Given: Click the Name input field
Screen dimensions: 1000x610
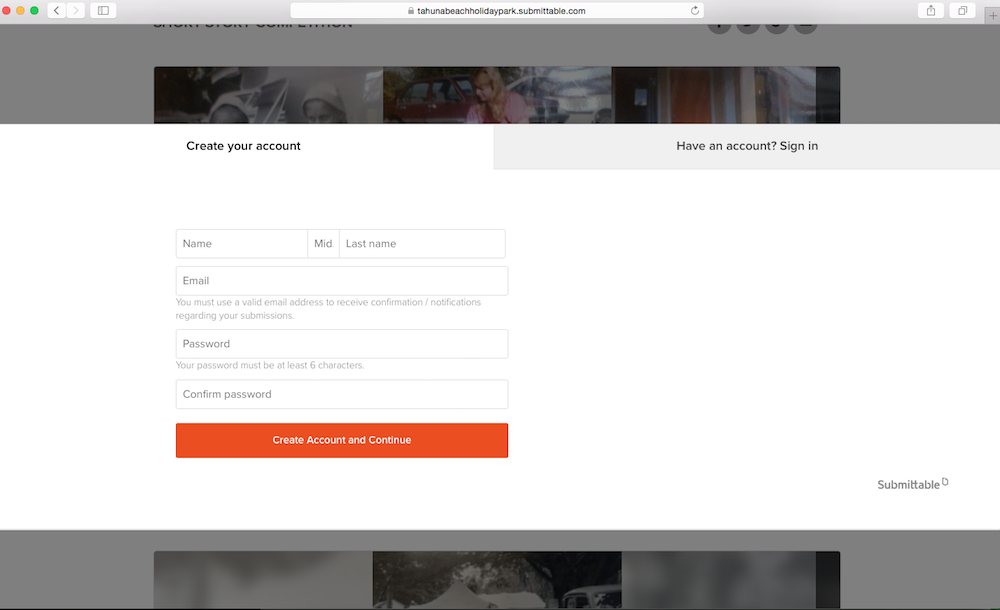Looking at the screenshot, I should 241,244.
